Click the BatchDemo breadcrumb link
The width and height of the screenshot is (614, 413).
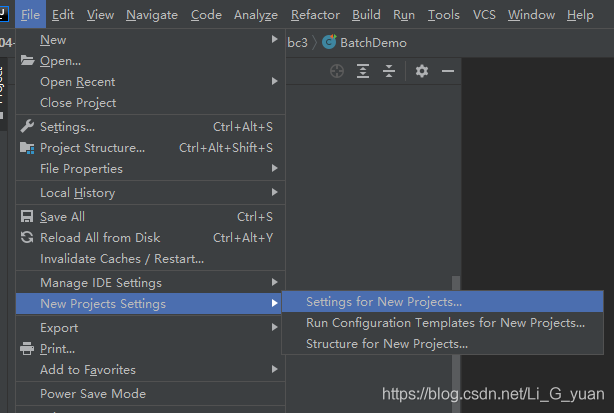[373, 43]
